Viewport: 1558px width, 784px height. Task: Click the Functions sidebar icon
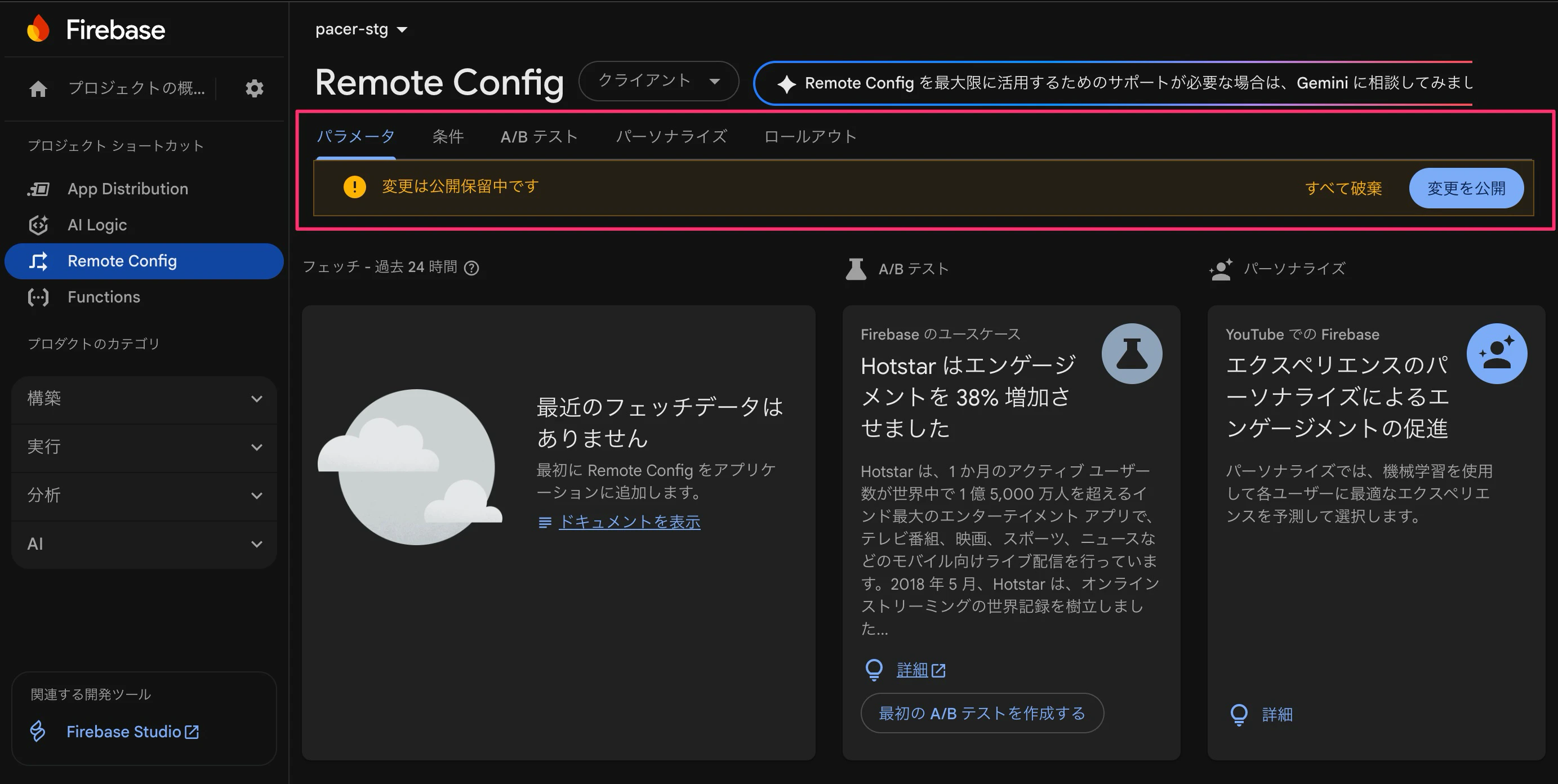(x=38, y=297)
